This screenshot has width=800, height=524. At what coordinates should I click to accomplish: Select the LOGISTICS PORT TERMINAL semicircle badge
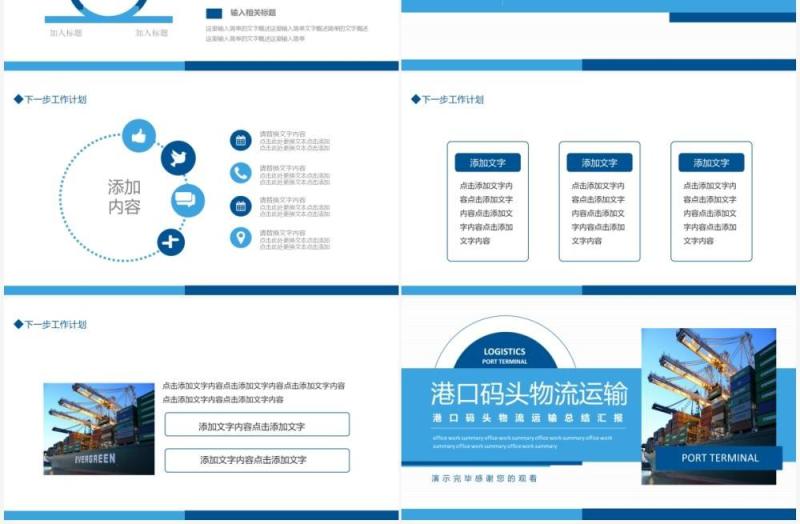[x=505, y=351]
